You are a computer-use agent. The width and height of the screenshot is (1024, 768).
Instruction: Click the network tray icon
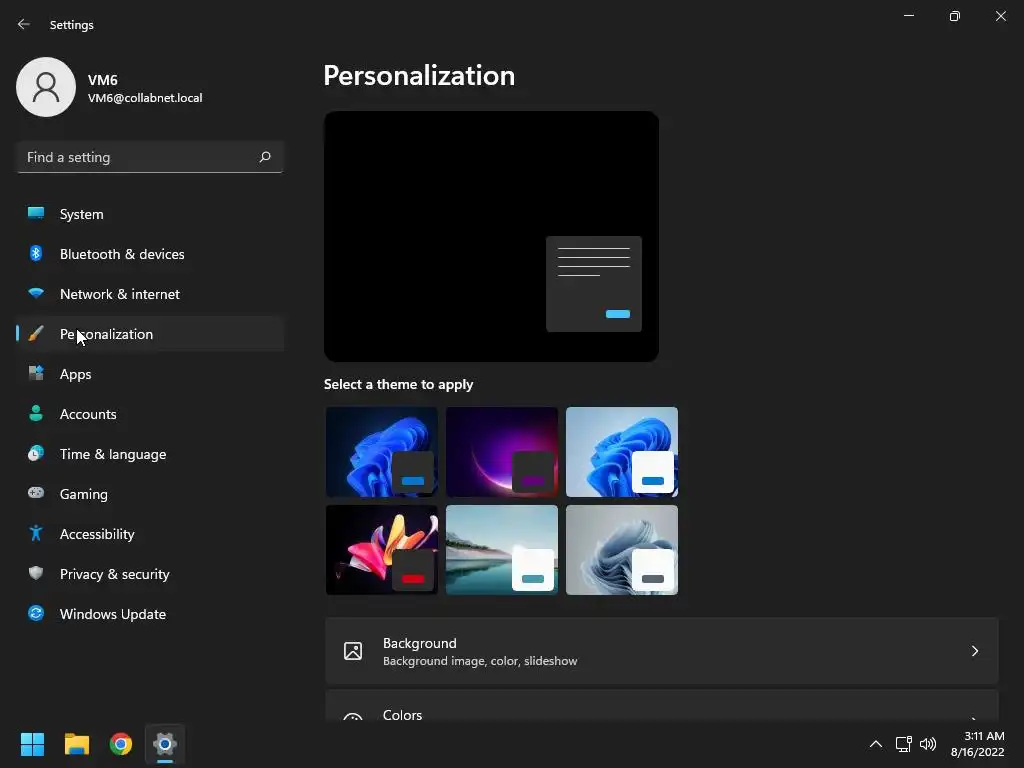903,744
